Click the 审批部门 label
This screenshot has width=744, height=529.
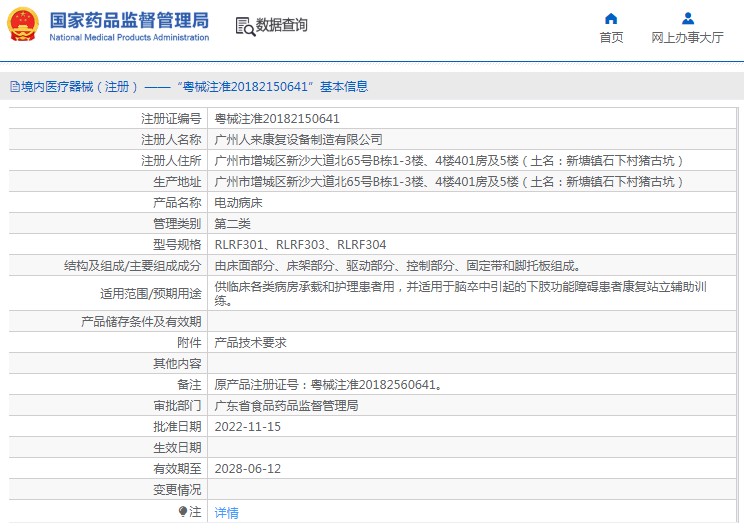[x=177, y=406]
